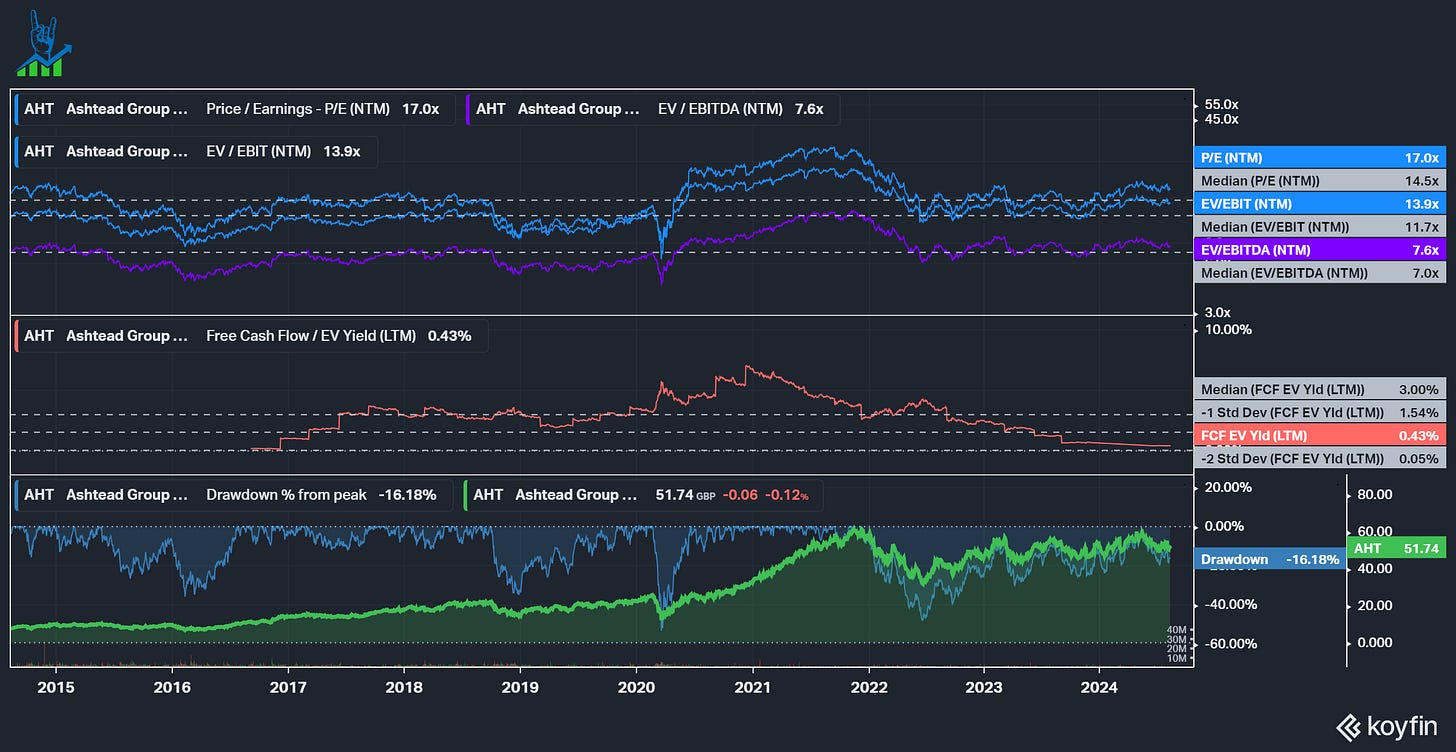Image resolution: width=1456 pixels, height=752 pixels.
Task: Click the 40M volume axis value
Action: pyautogui.click(x=1177, y=630)
